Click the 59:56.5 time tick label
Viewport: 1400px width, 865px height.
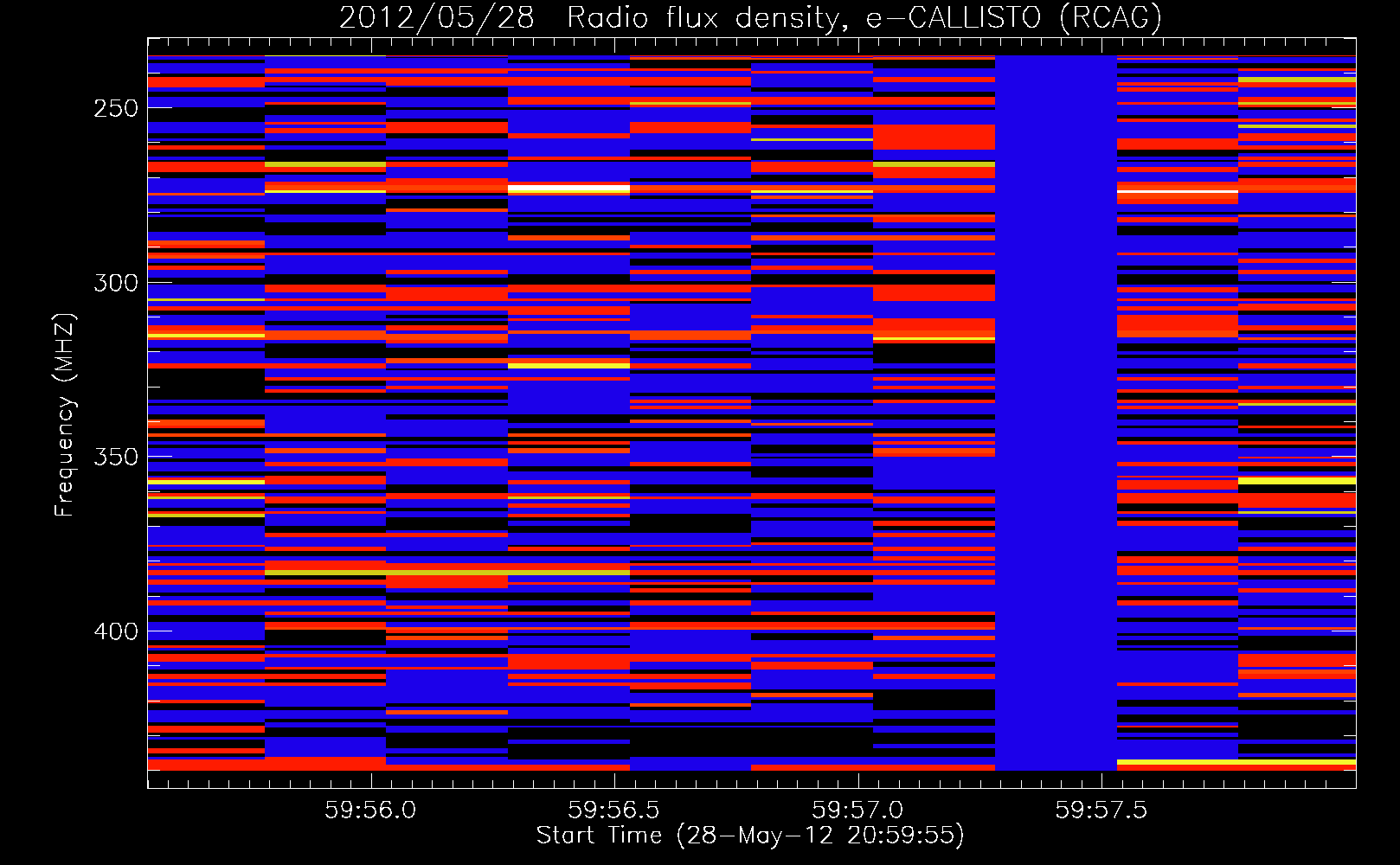614,810
